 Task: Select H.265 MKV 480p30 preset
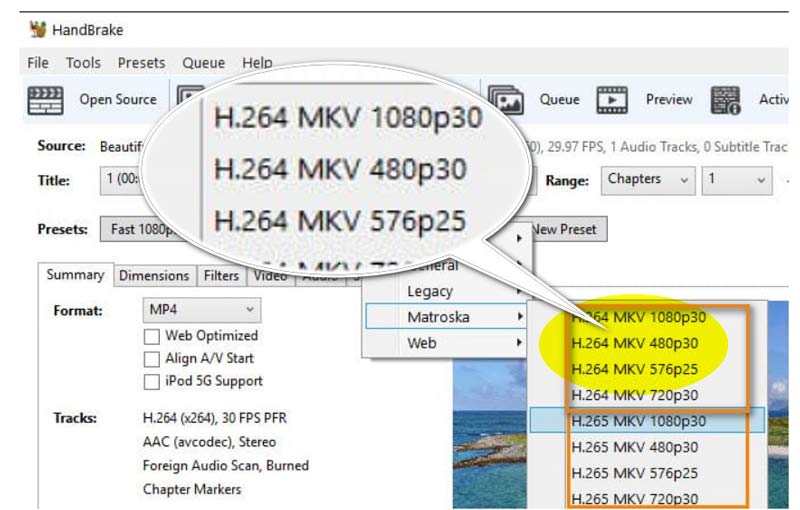click(x=647, y=447)
